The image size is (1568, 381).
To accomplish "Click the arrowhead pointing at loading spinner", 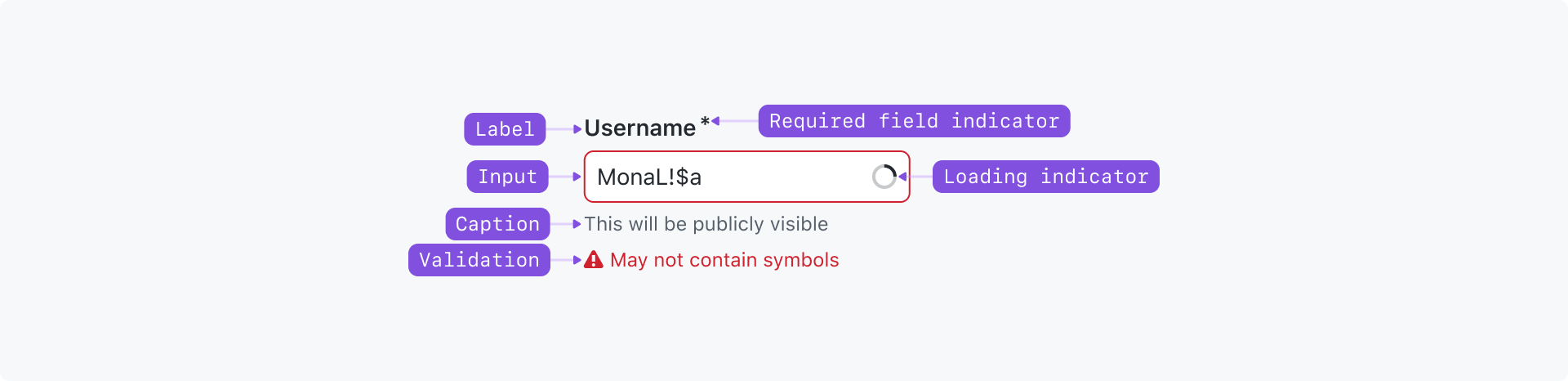I will [902, 177].
